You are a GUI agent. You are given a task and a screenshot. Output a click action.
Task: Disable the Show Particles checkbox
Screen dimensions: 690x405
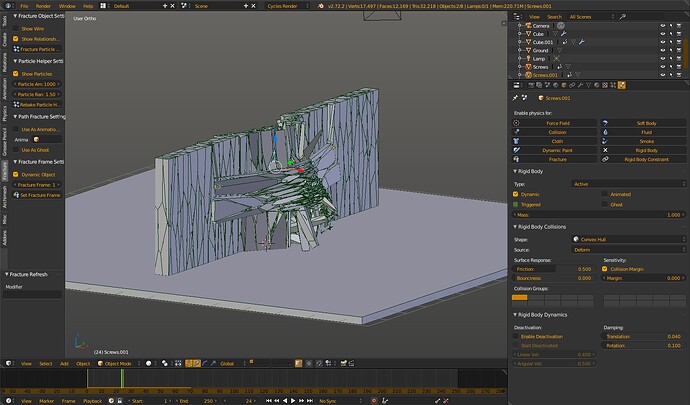pos(16,74)
